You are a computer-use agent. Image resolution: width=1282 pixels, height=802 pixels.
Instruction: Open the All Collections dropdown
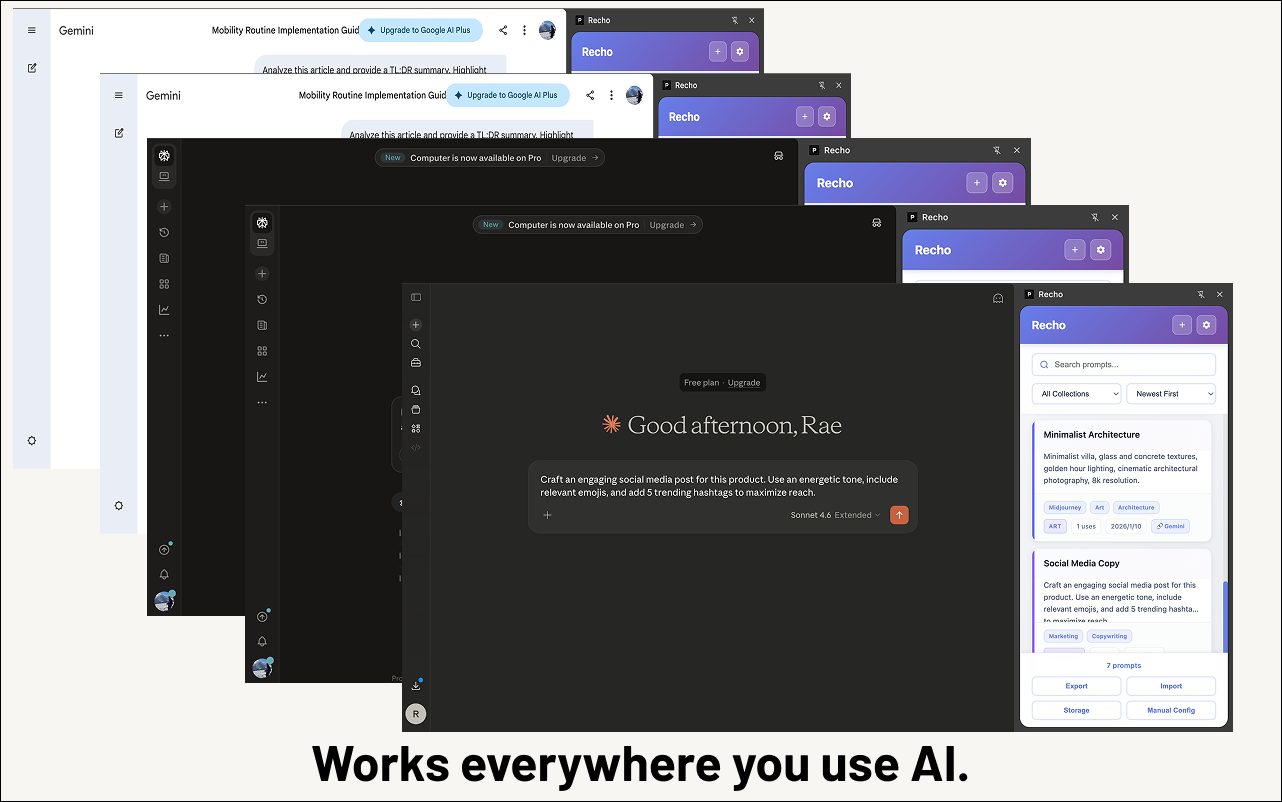tap(1076, 394)
